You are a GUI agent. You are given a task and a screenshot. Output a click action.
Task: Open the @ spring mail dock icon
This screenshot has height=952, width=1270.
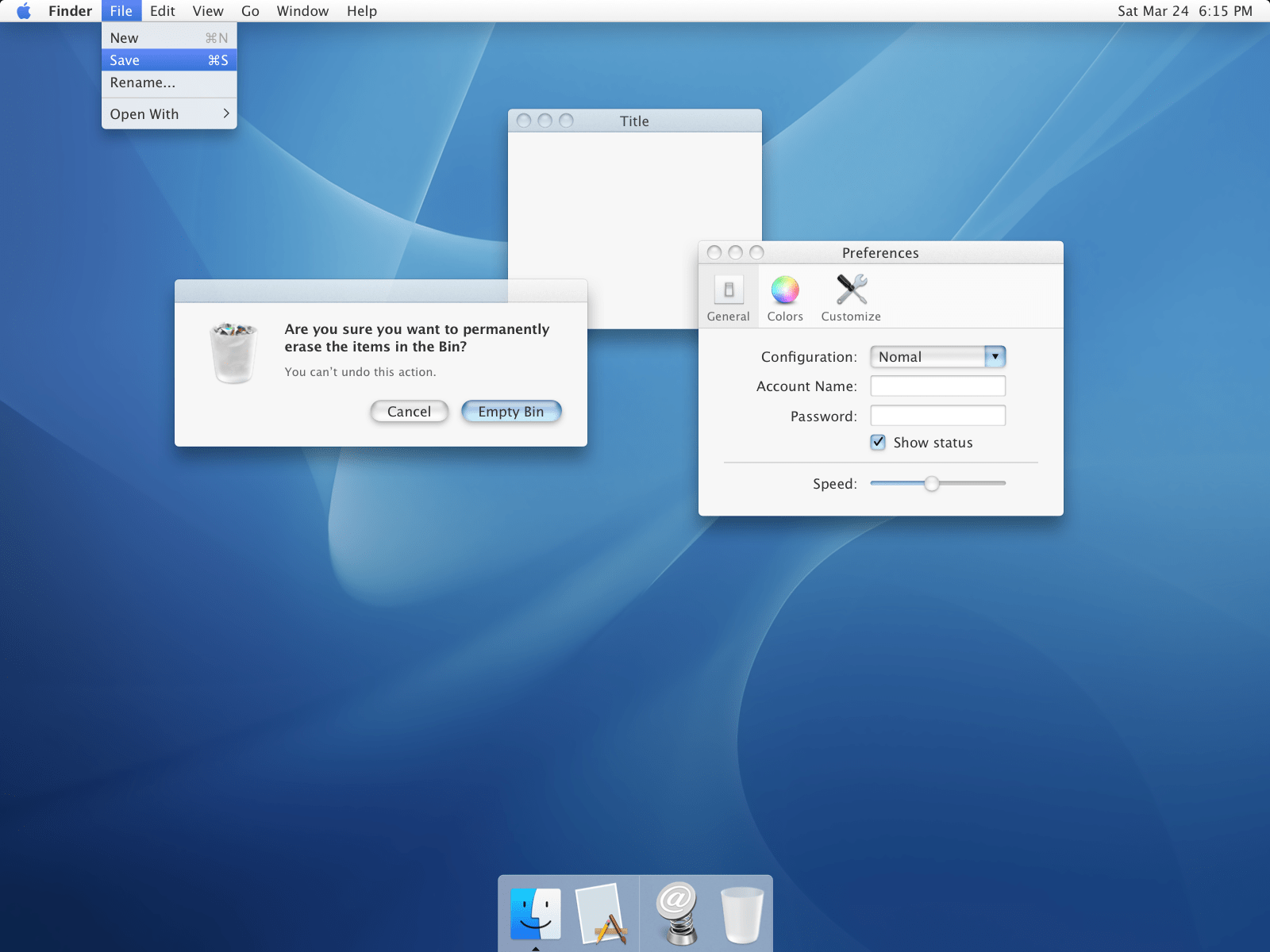click(x=677, y=914)
